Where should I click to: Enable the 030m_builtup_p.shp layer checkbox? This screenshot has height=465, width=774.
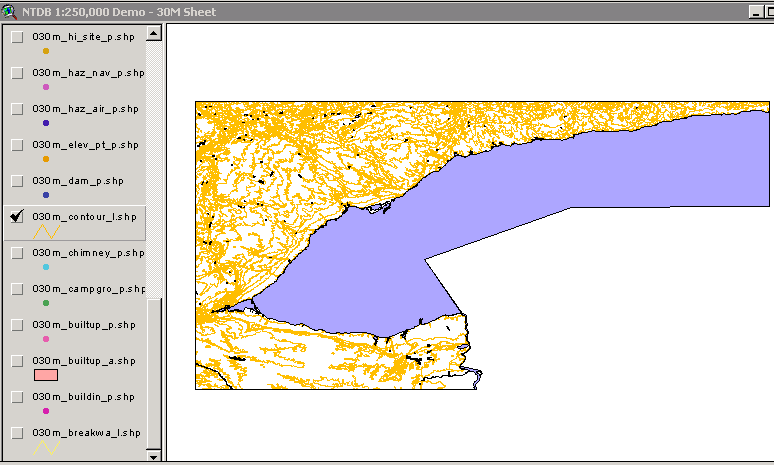tap(17, 325)
